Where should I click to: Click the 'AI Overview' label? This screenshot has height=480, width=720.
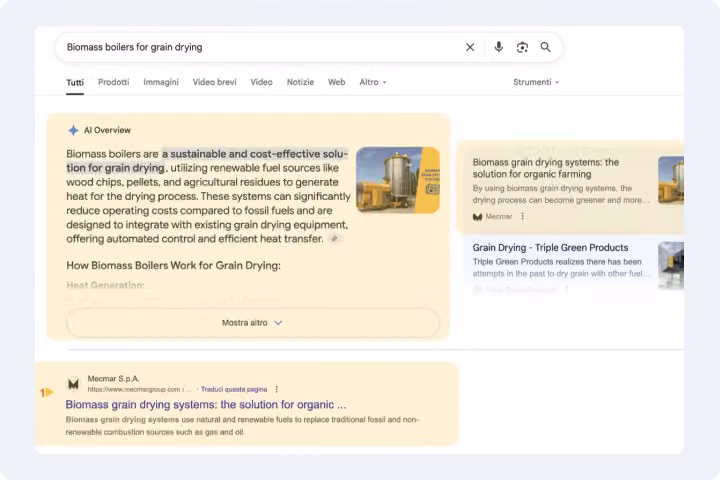[107, 130]
